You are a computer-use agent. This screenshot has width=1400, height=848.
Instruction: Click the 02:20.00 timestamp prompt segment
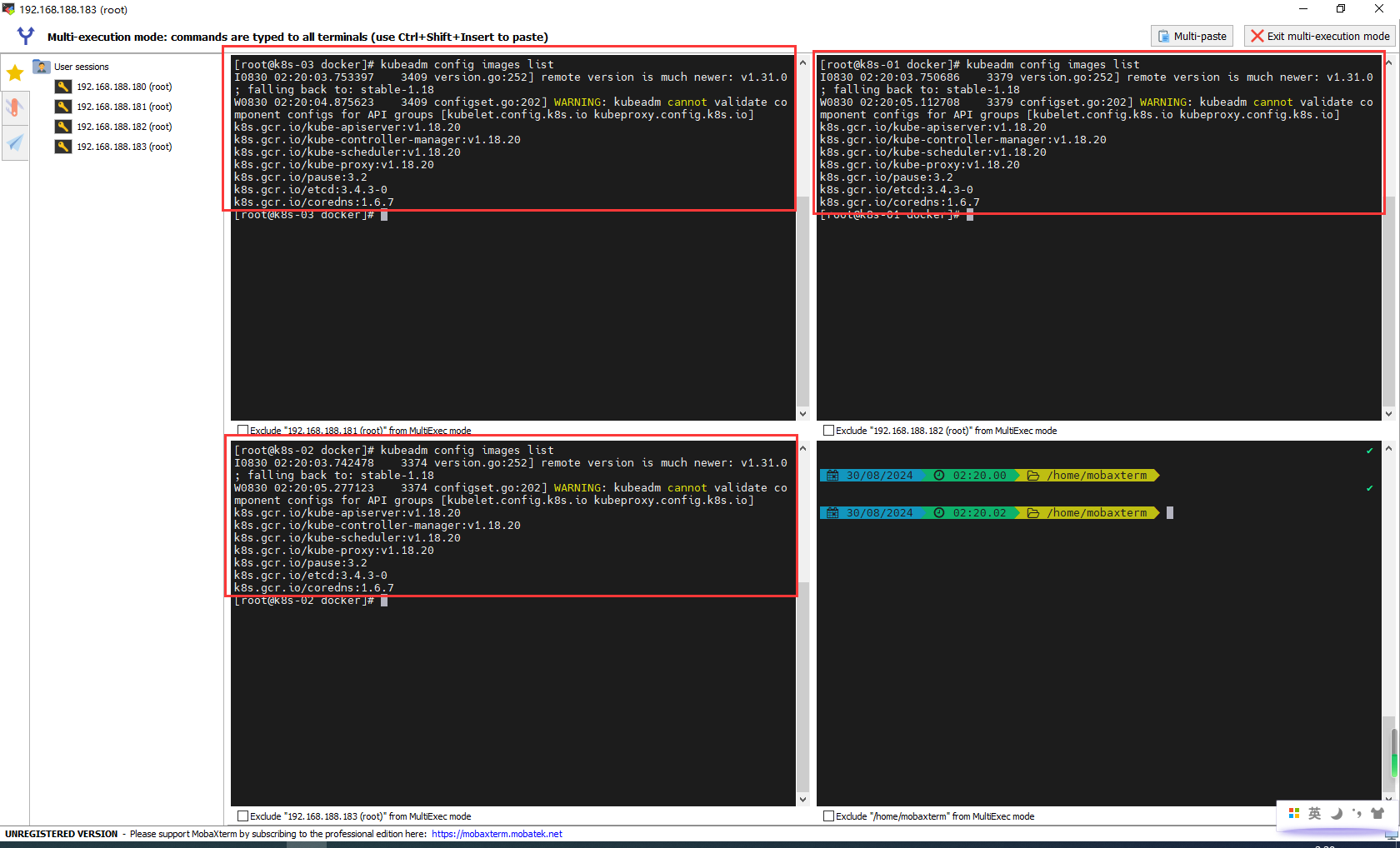(971, 476)
